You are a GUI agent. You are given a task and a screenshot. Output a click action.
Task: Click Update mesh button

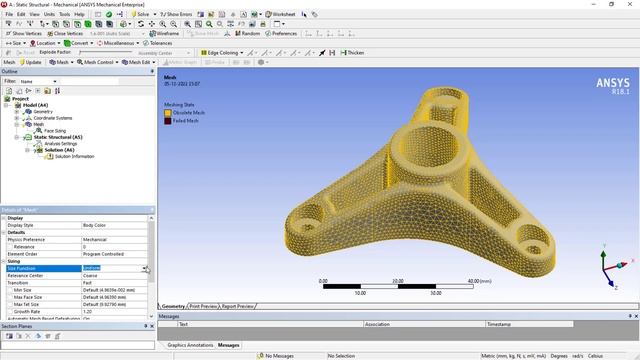point(31,62)
